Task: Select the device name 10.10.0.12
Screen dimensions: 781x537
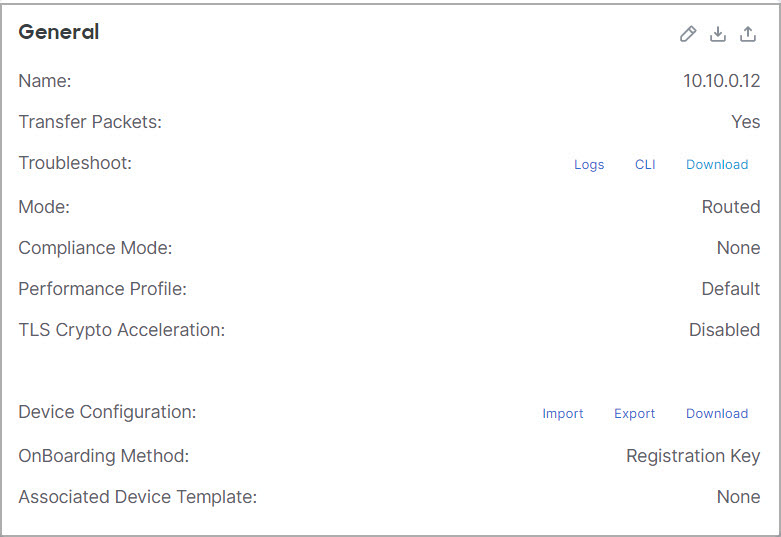Action: [x=721, y=82]
